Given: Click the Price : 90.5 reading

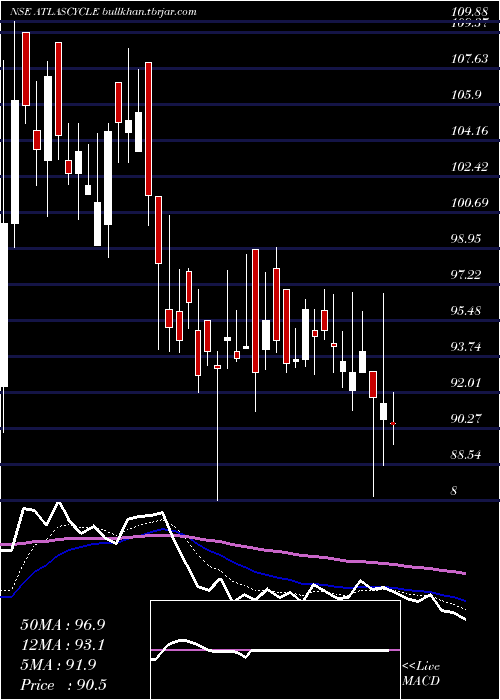Looking at the screenshot, I should (63, 685).
